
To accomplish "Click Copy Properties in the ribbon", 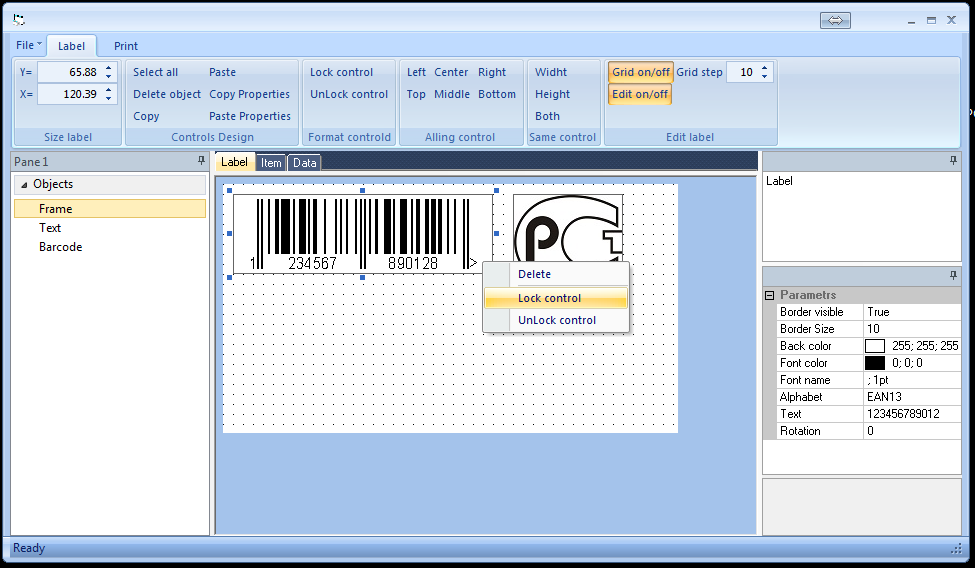I will (x=249, y=94).
